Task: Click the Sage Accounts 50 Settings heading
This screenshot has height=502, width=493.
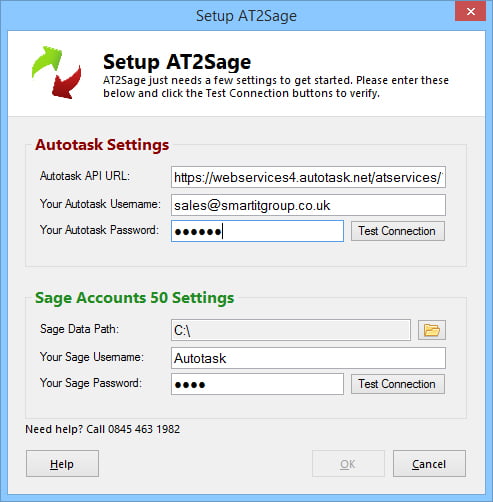Action: pyautogui.click(x=135, y=298)
